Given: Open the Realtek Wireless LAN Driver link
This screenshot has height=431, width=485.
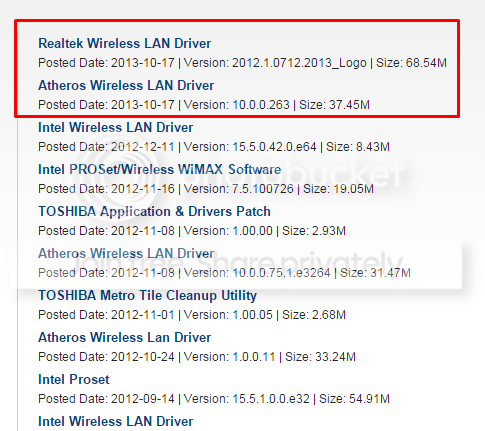Looking at the screenshot, I should tap(124, 43).
